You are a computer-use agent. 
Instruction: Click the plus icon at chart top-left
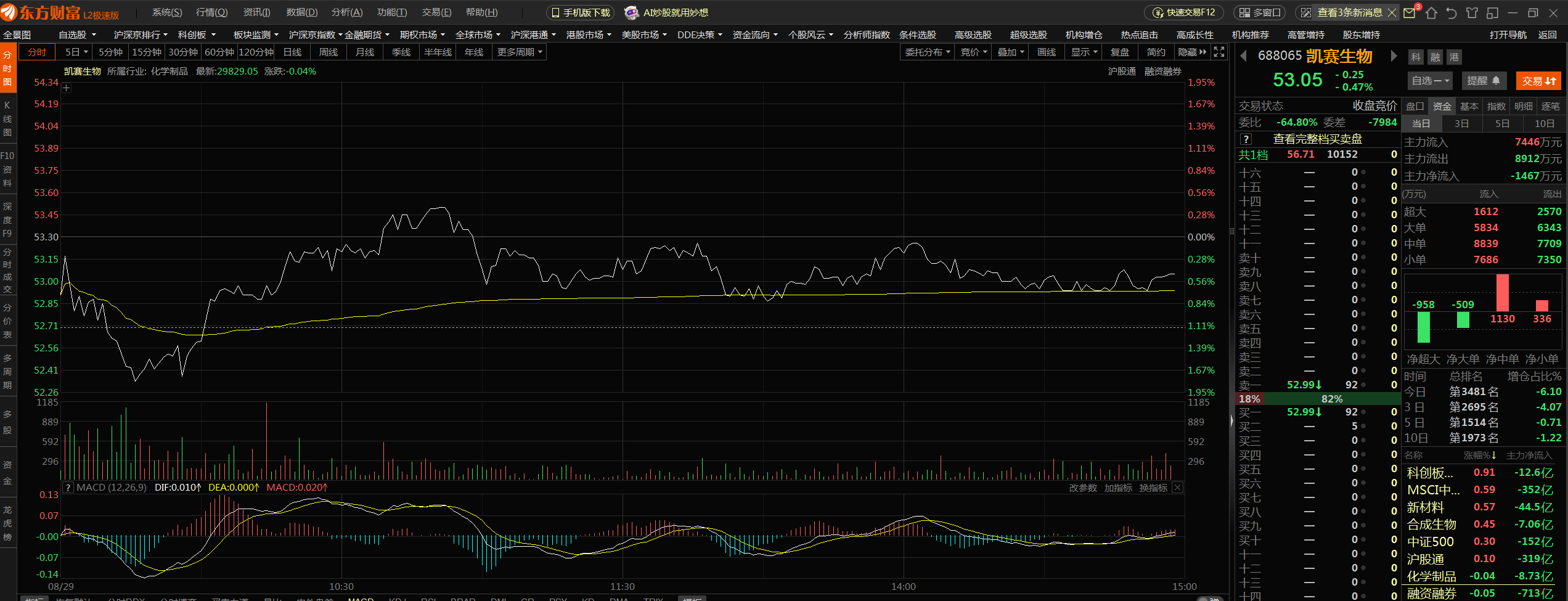click(x=67, y=88)
